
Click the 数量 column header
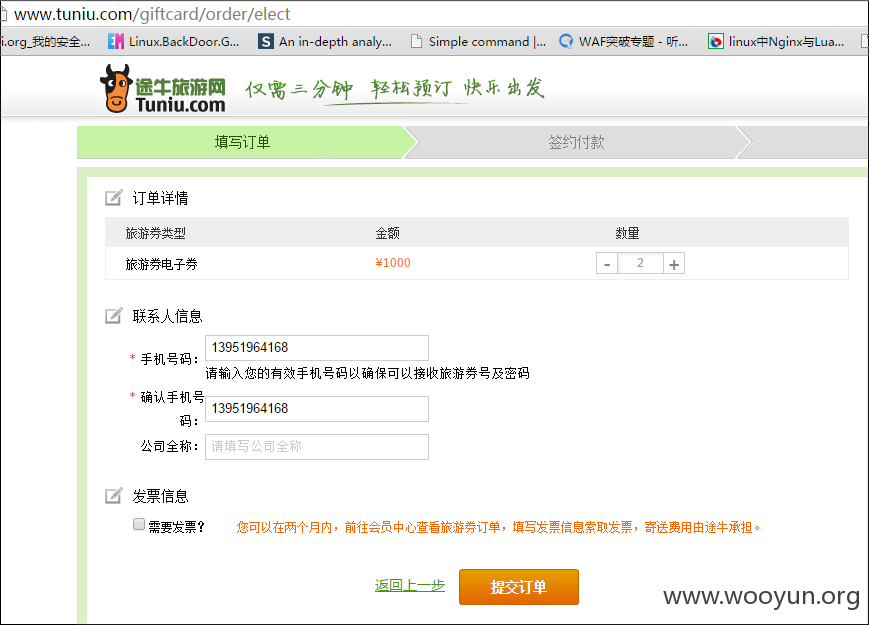click(627, 233)
